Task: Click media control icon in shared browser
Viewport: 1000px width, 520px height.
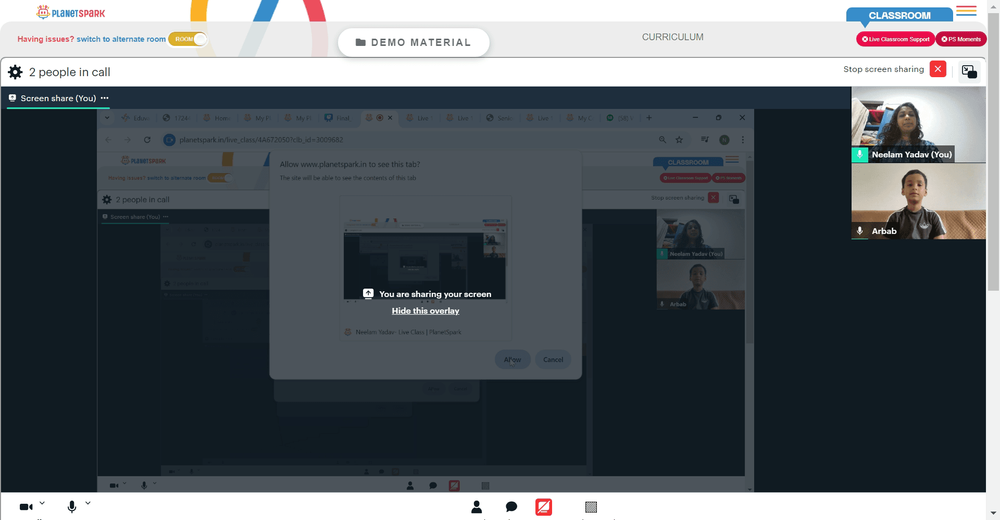Action: 705,140
